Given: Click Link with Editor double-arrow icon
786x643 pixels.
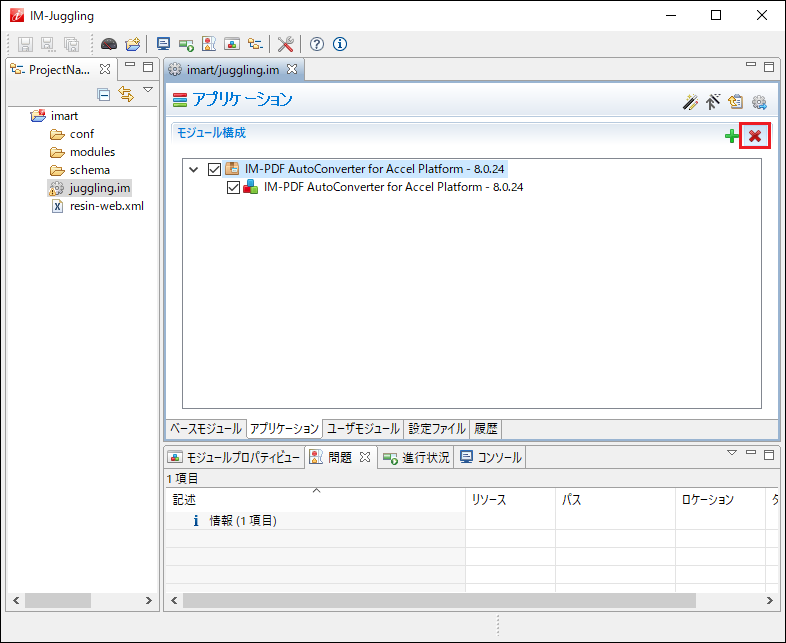Looking at the screenshot, I should 125,94.
